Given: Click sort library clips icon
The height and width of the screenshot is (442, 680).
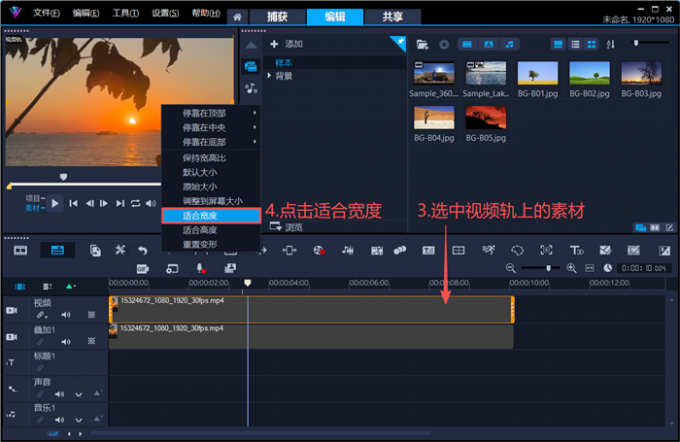Looking at the screenshot, I should click(611, 44).
